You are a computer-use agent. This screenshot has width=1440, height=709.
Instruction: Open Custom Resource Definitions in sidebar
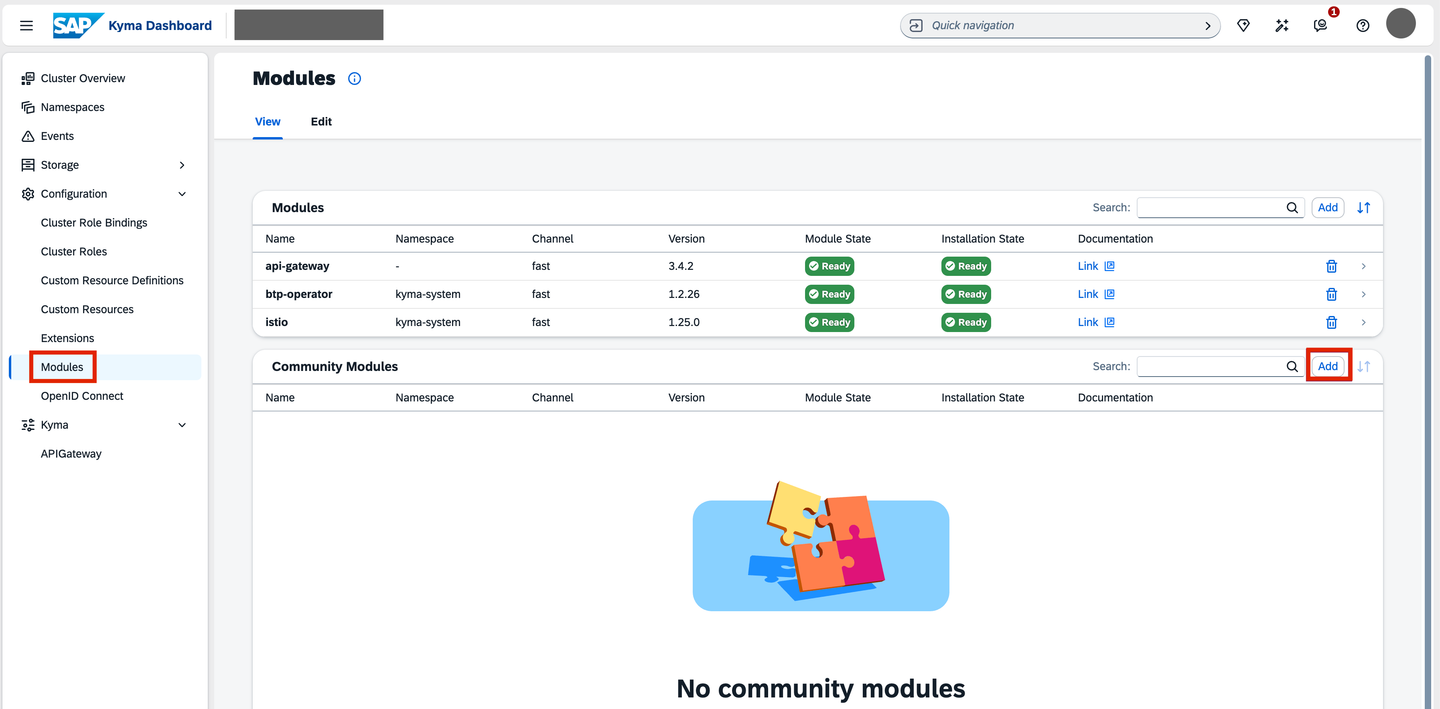[112, 281]
